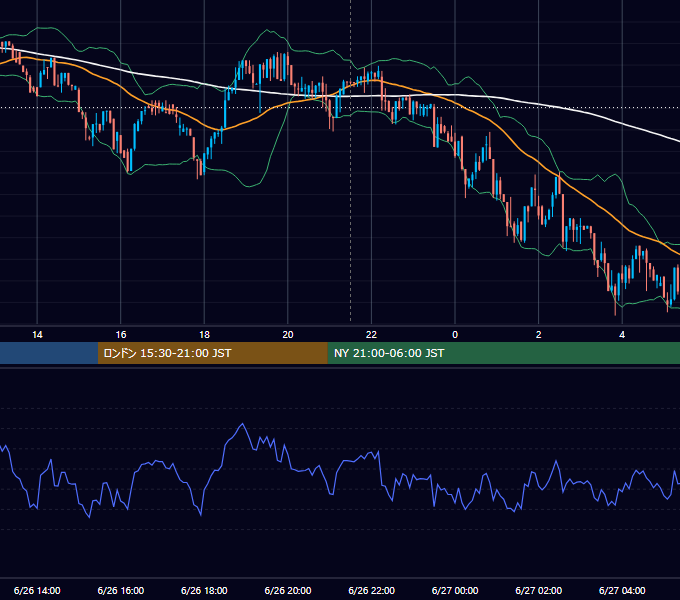Viewport: 680px width, 600px height.
Task: Click the 14 label on the price chart time axis
Action: pyautogui.click(x=37, y=335)
